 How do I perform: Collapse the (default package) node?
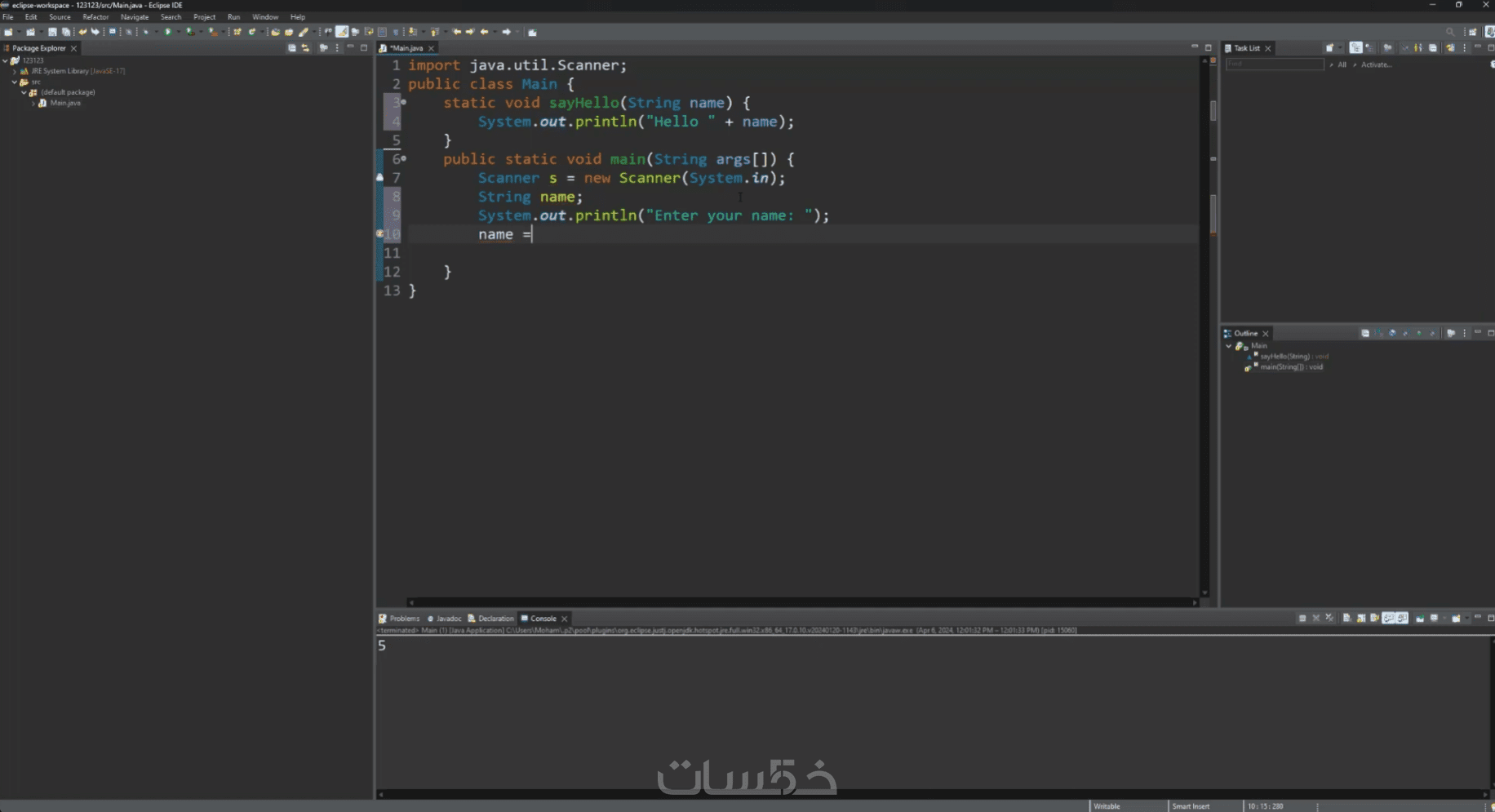tap(24, 92)
